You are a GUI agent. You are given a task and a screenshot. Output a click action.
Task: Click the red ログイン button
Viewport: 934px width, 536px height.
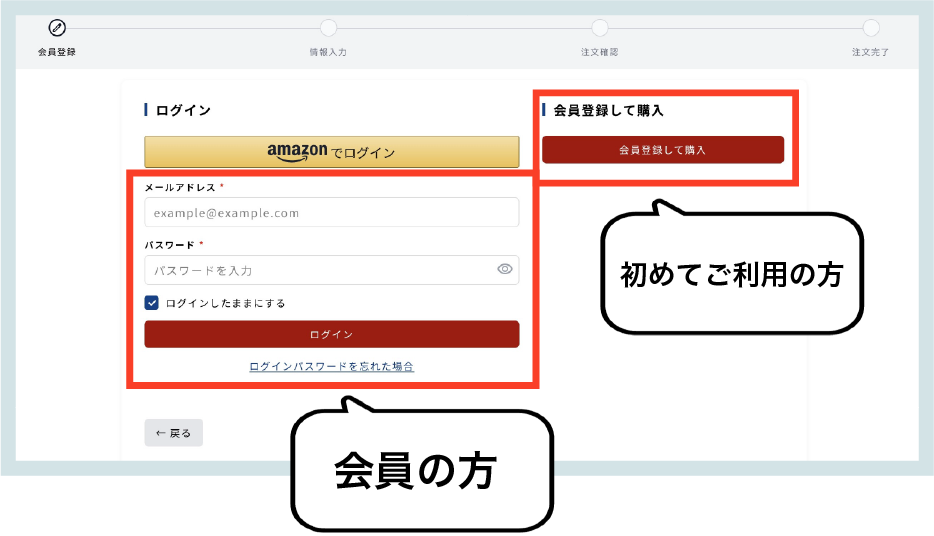pyautogui.click(x=332, y=334)
